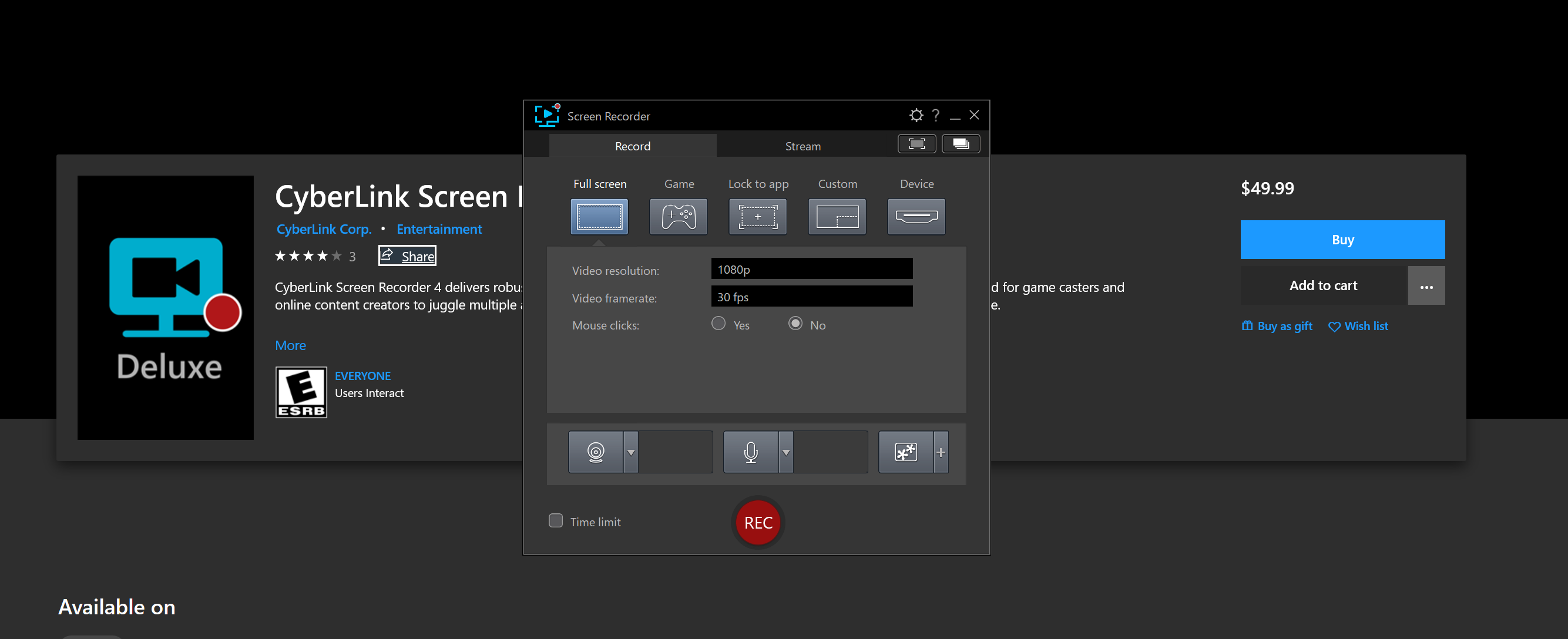
Task: Start recording with REC button
Action: point(758,523)
